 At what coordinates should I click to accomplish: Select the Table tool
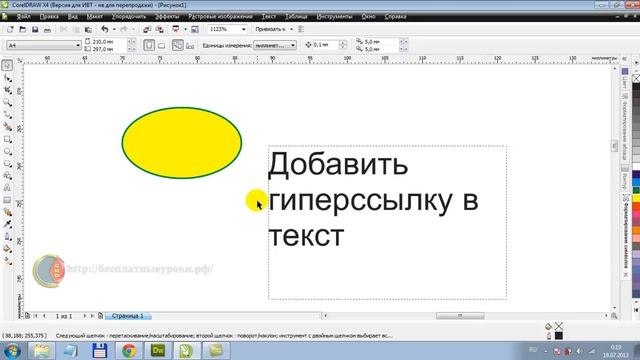(7, 200)
